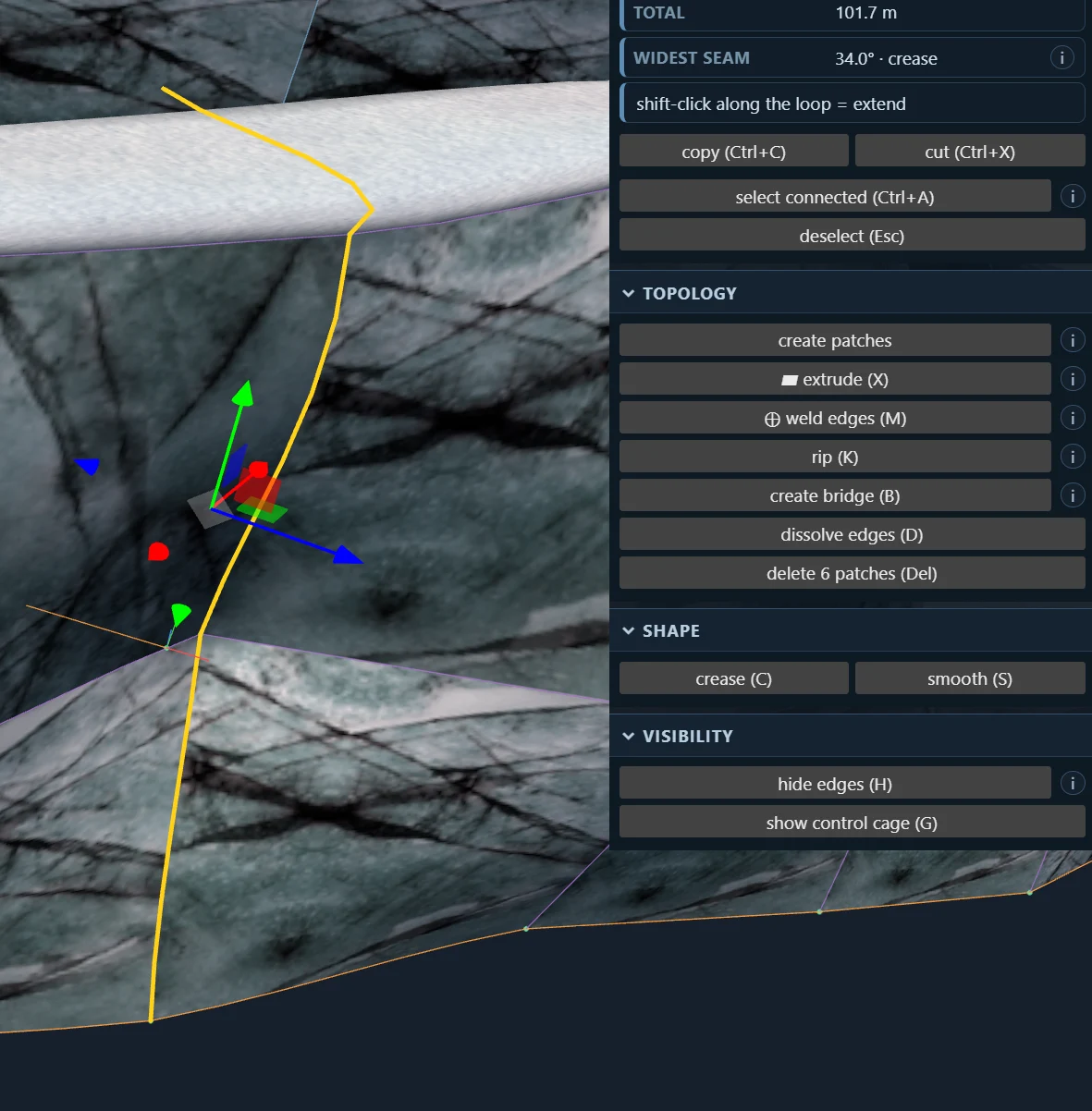Click extrude (X) button
This screenshot has height=1111, width=1092.
835,379
